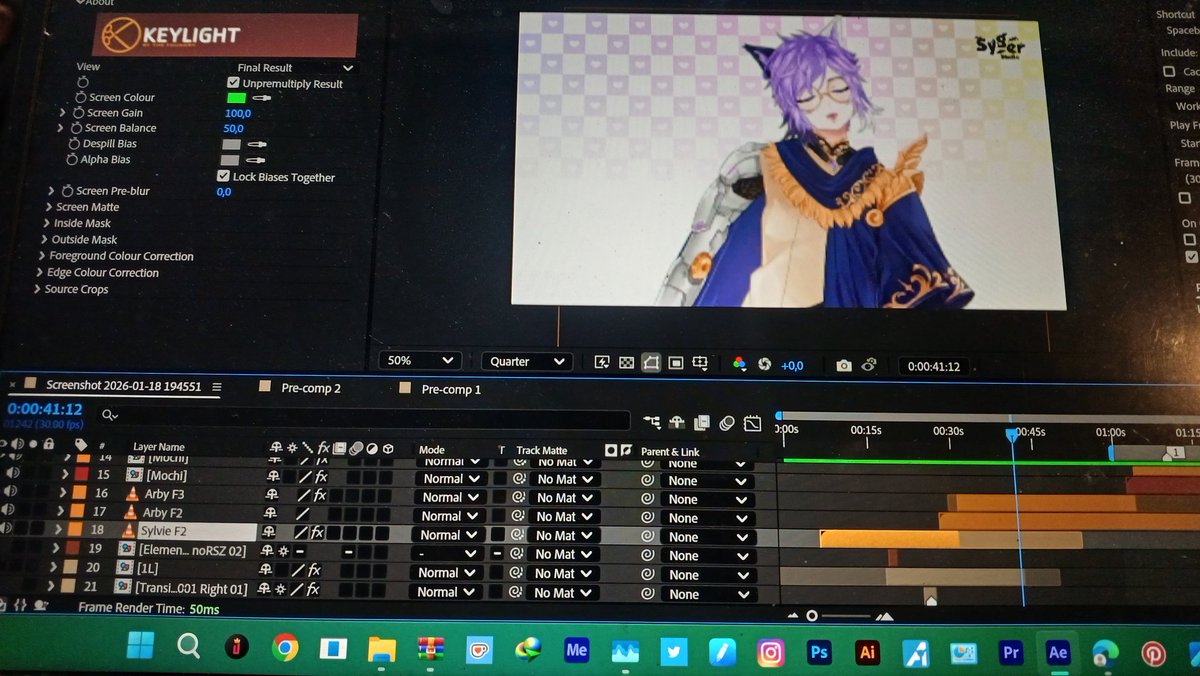Expand the Sylvie F2 layer properties
Image resolution: width=1200 pixels, height=676 pixels.
(x=59, y=530)
